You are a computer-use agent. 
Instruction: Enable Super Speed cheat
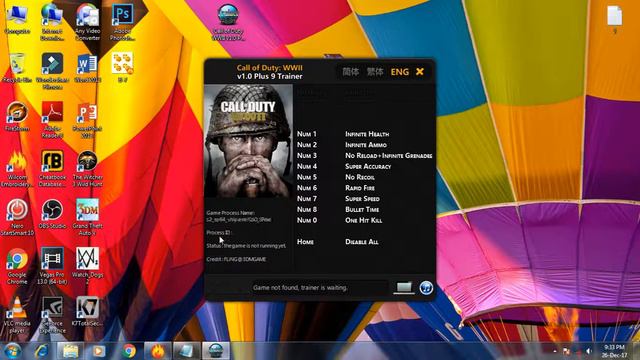(x=362, y=198)
